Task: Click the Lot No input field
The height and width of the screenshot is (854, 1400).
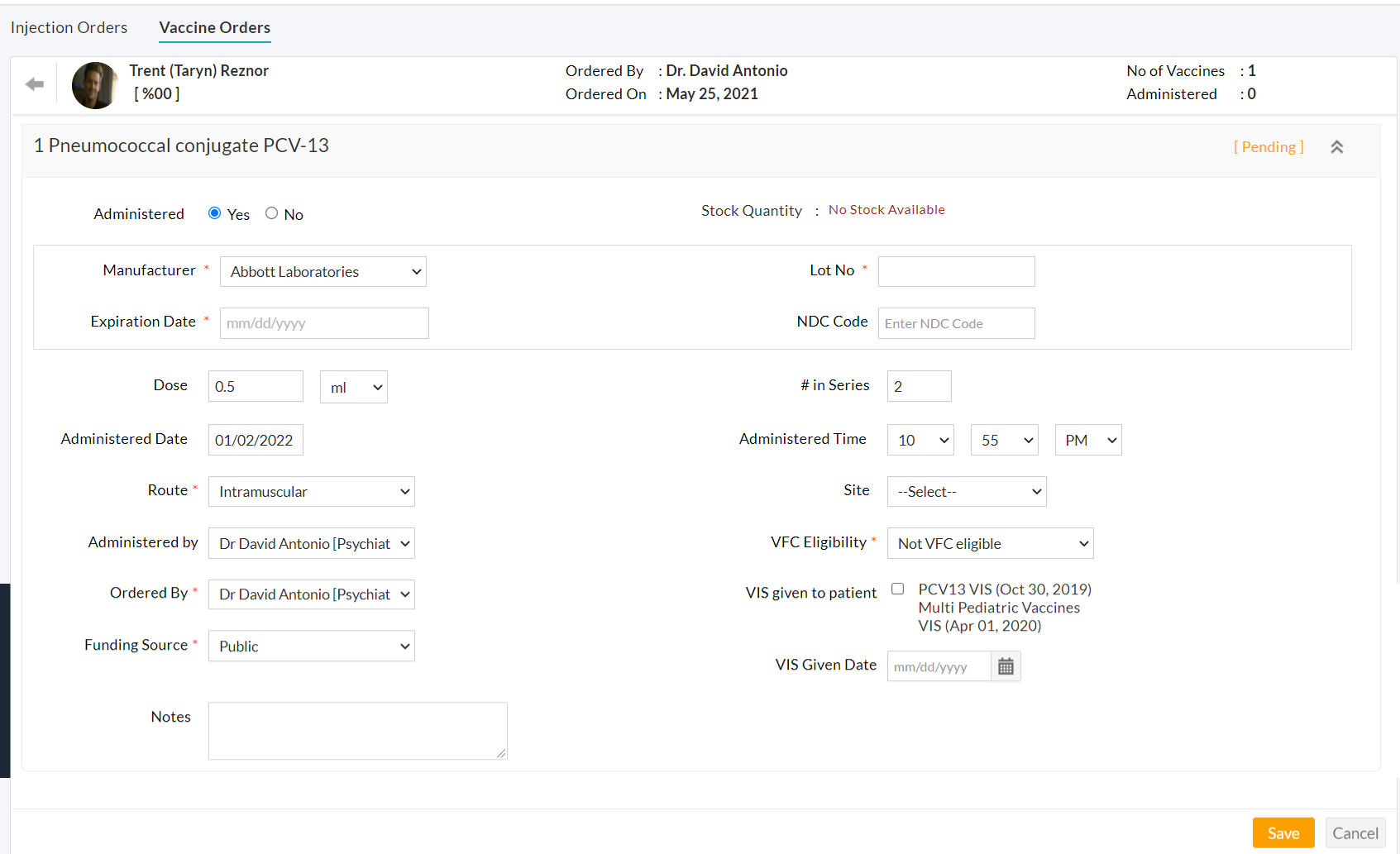Action: [x=956, y=272]
